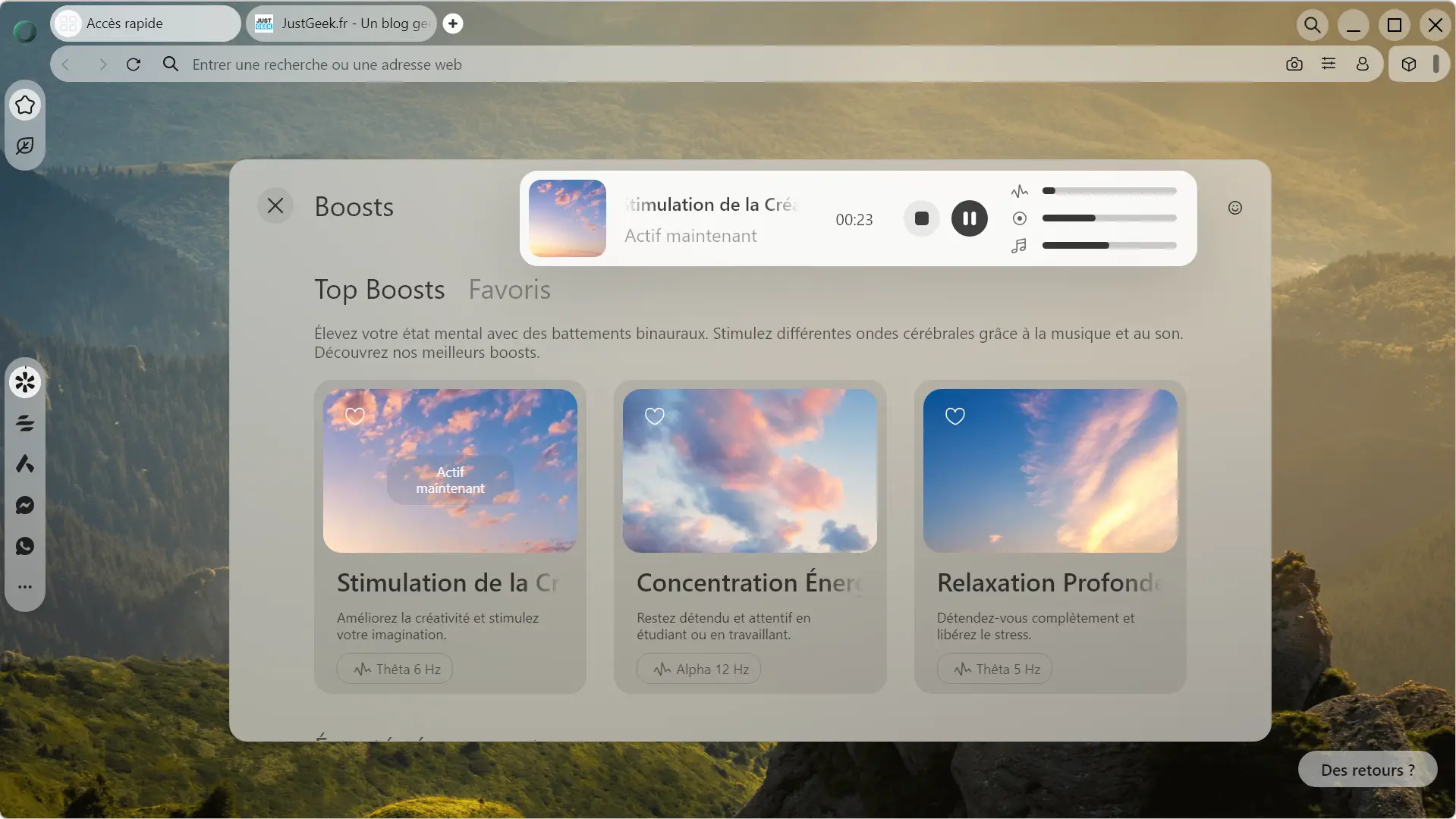
Task: Open the Easy Setup pentagon icon in sidebar
Action: 25,105
